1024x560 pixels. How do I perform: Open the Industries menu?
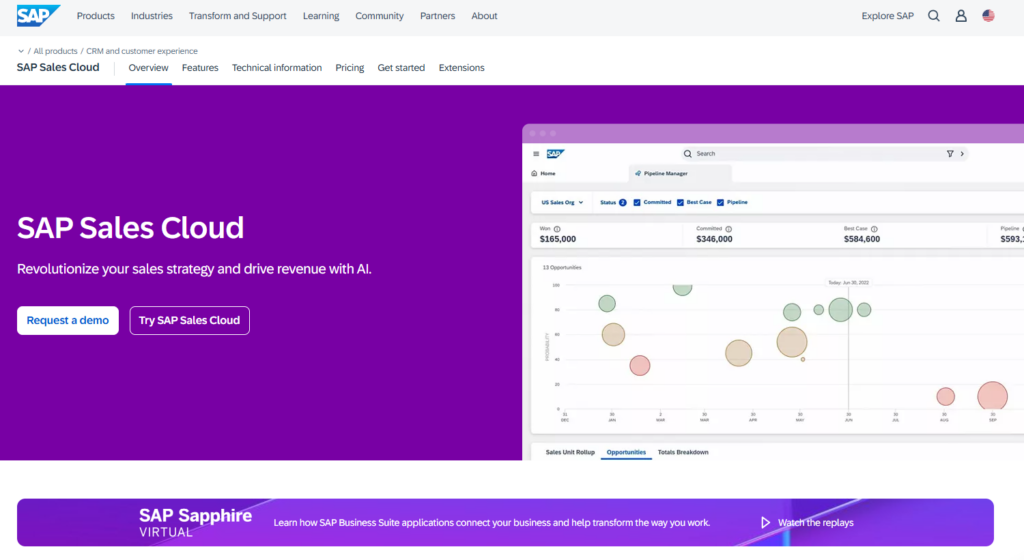pyautogui.click(x=152, y=16)
